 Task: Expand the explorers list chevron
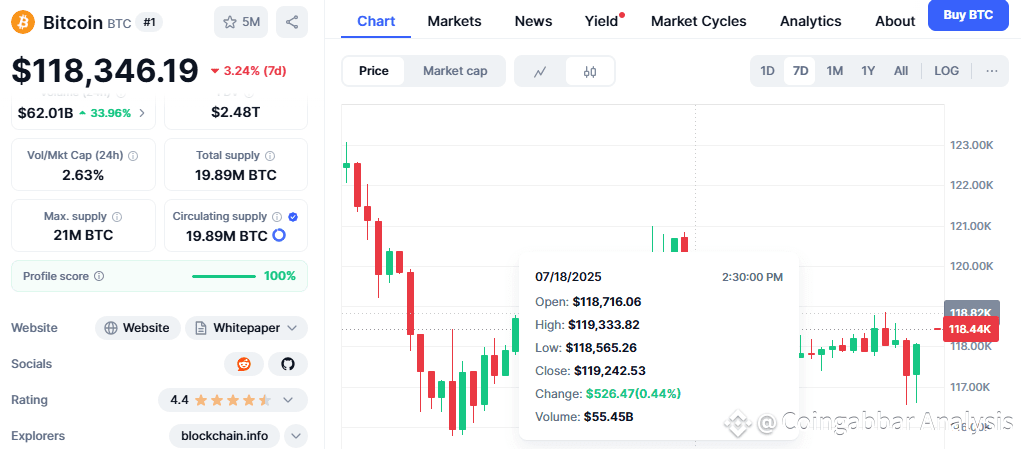[x=296, y=436]
